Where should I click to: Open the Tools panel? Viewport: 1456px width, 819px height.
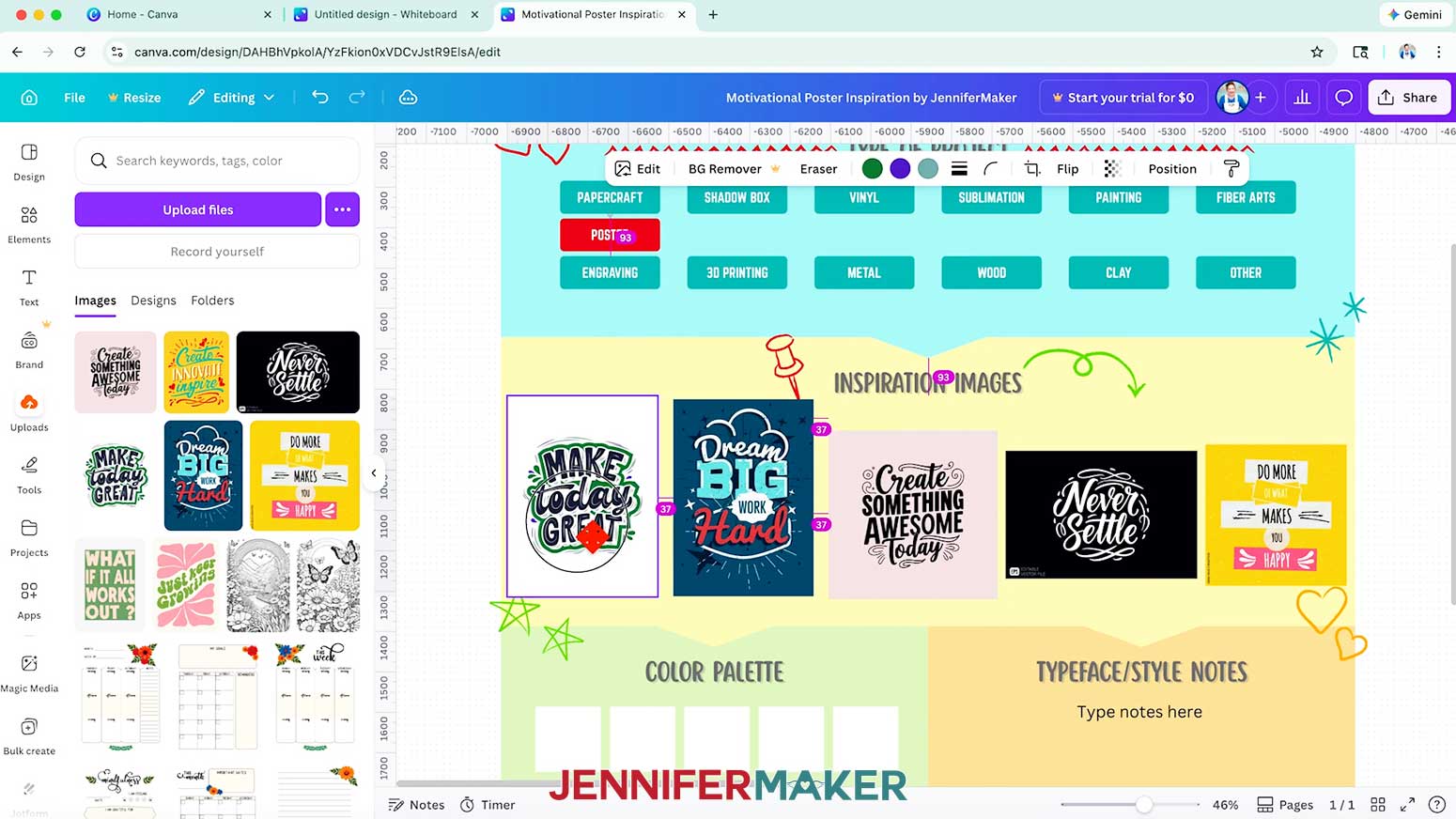click(x=29, y=475)
